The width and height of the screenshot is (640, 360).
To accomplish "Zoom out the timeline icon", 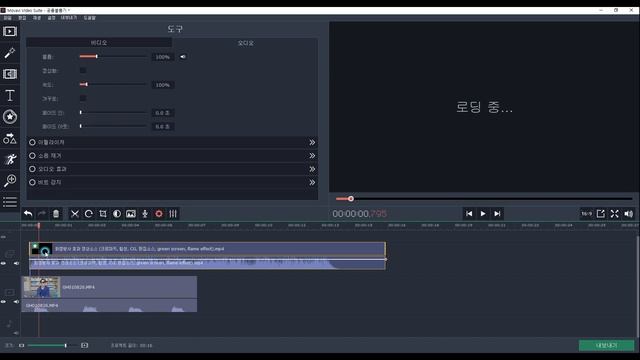I will pyautogui.click(x=22, y=345).
